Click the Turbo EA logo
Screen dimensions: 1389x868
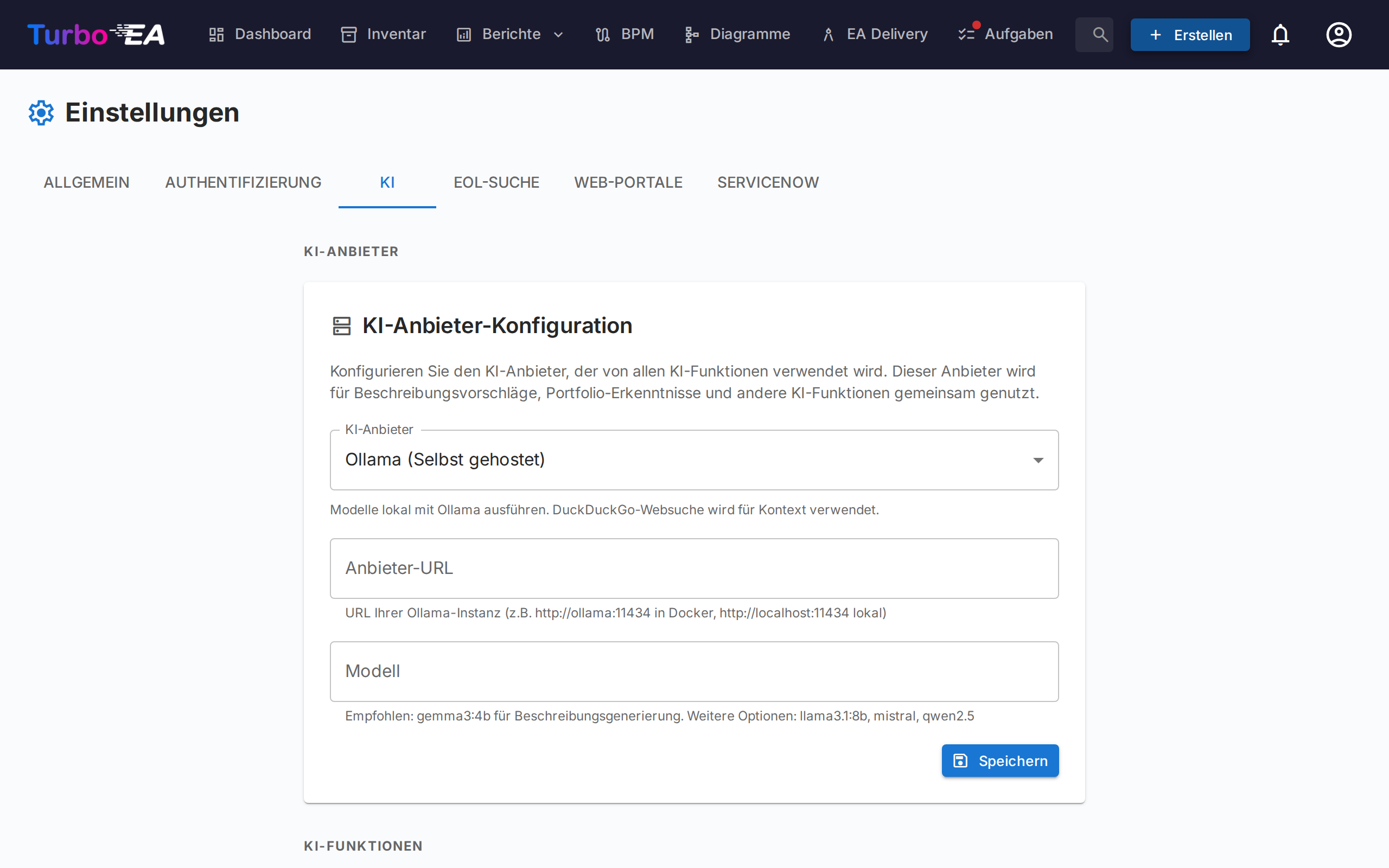click(95, 34)
